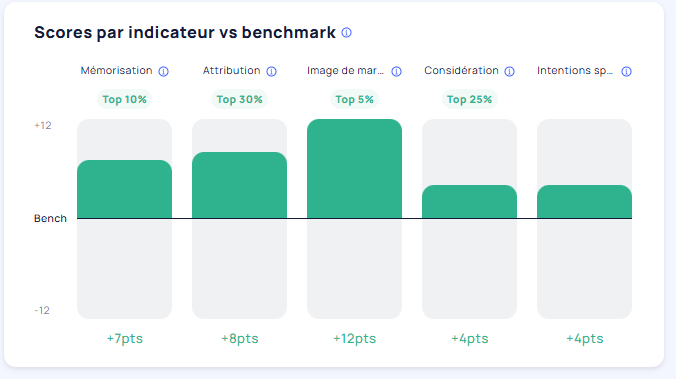Click the Attribution info icon
This screenshot has height=379, width=676.
271,71
